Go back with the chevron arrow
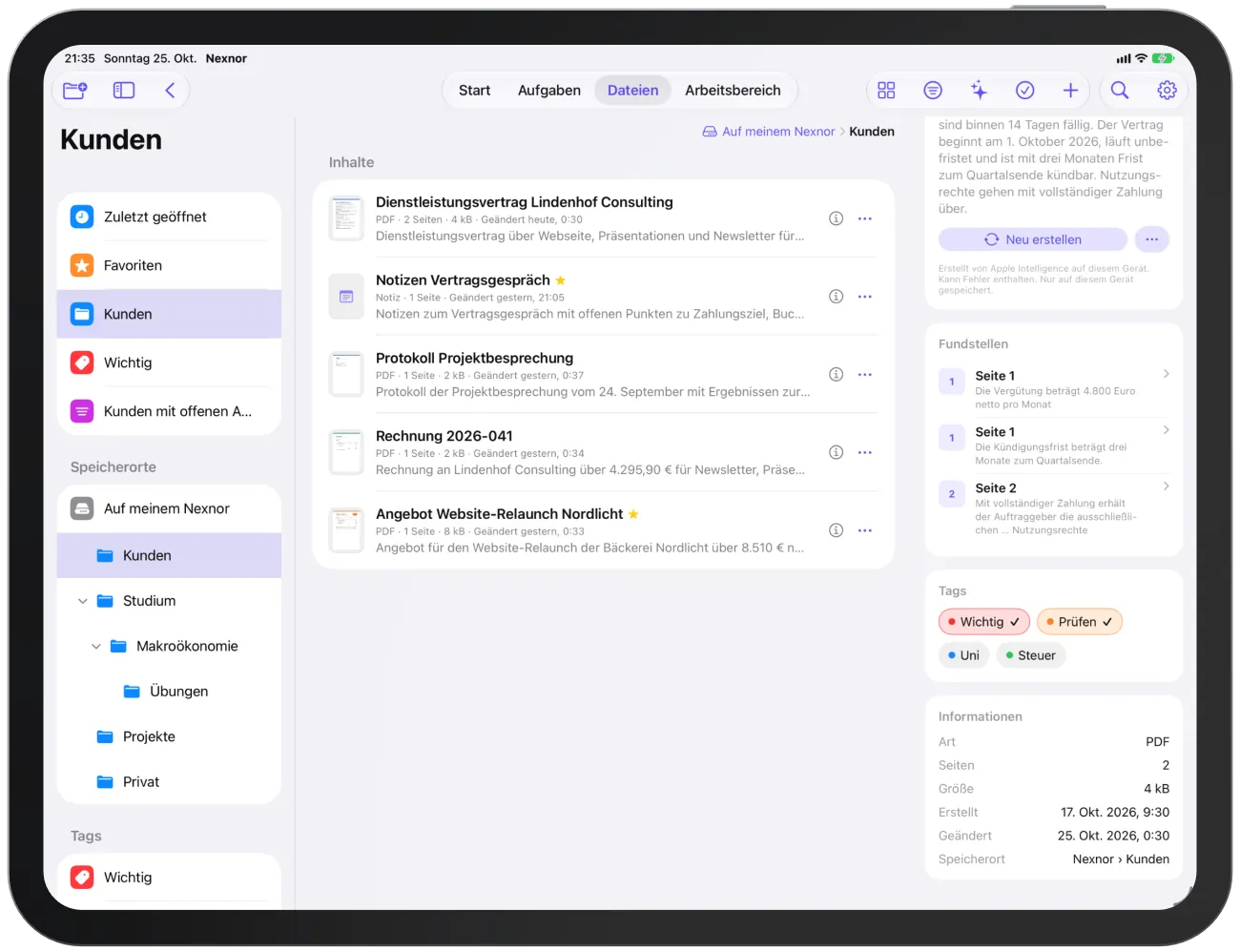Screen dimensions: 1240x952 (170, 91)
